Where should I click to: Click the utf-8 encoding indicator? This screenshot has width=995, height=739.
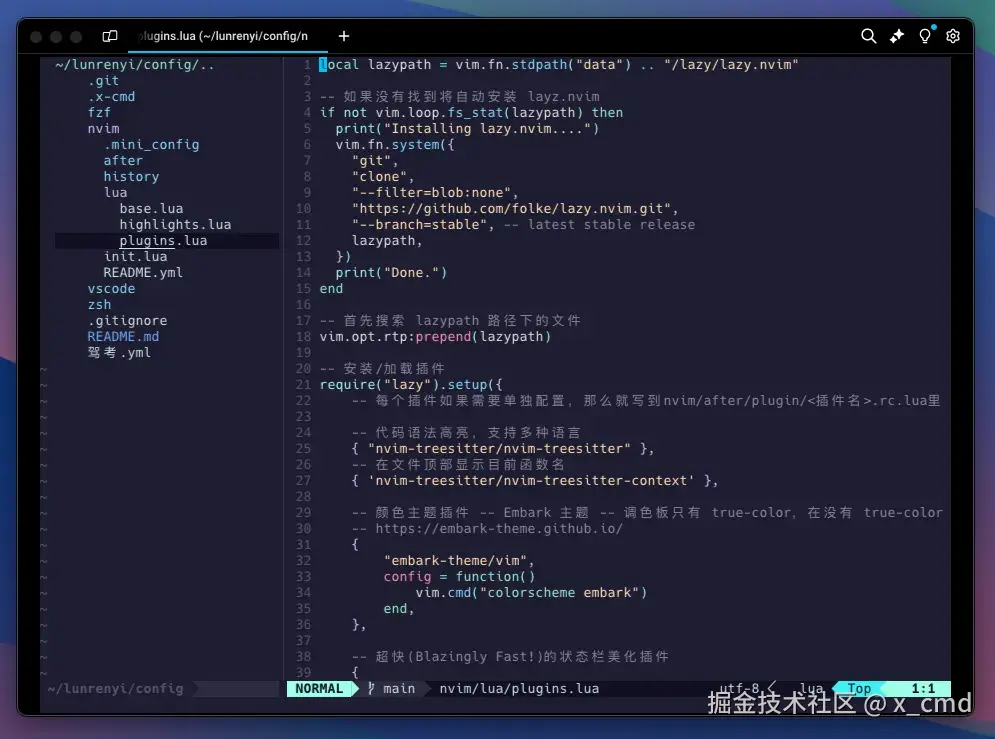click(740, 688)
